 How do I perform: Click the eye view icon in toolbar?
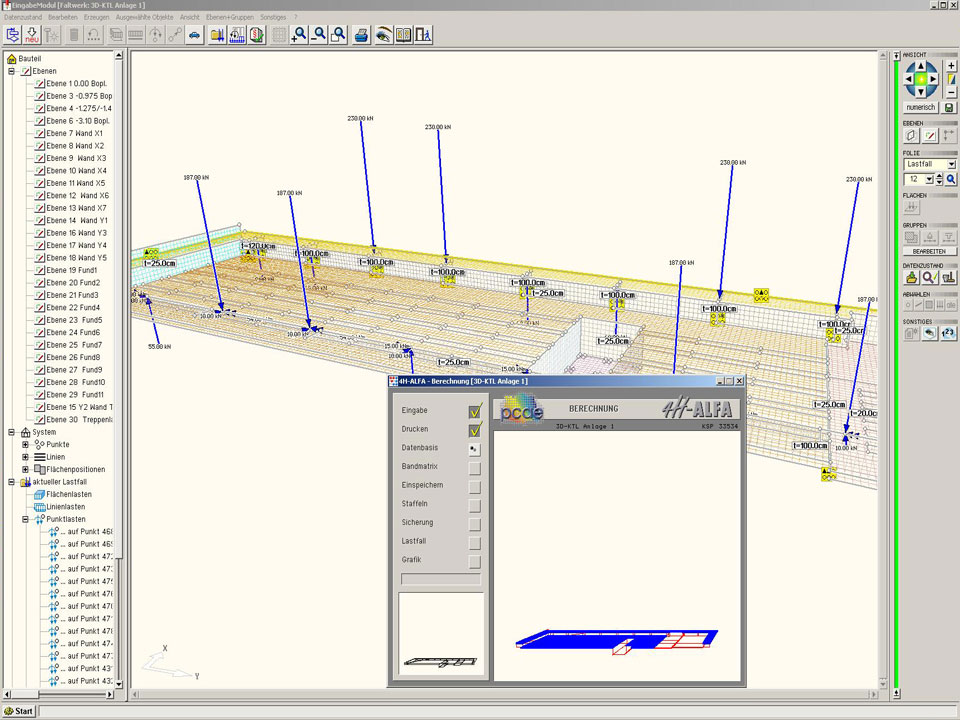383,35
